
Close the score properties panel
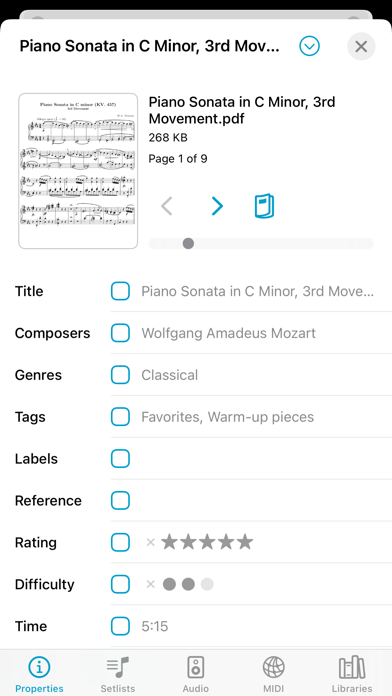click(361, 46)
